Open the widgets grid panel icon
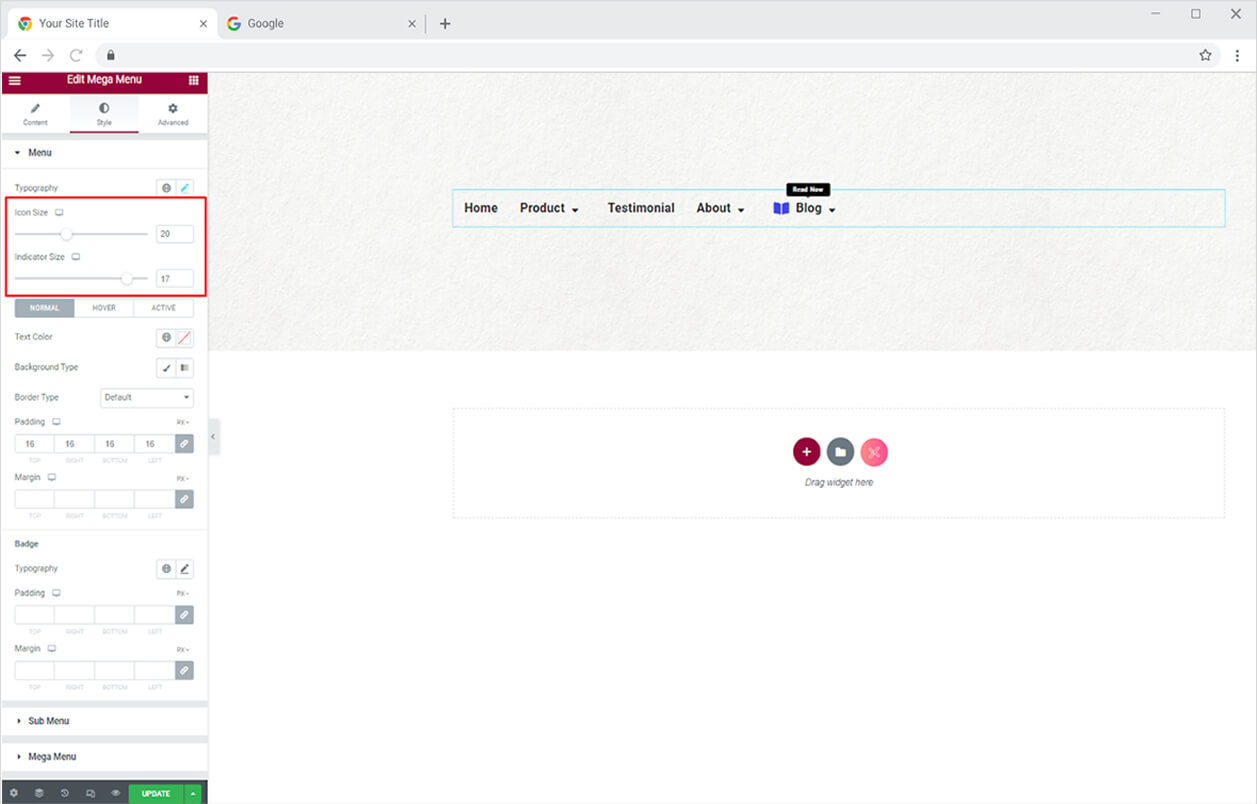Screen dimensions: 1257x804 [193, 80]
